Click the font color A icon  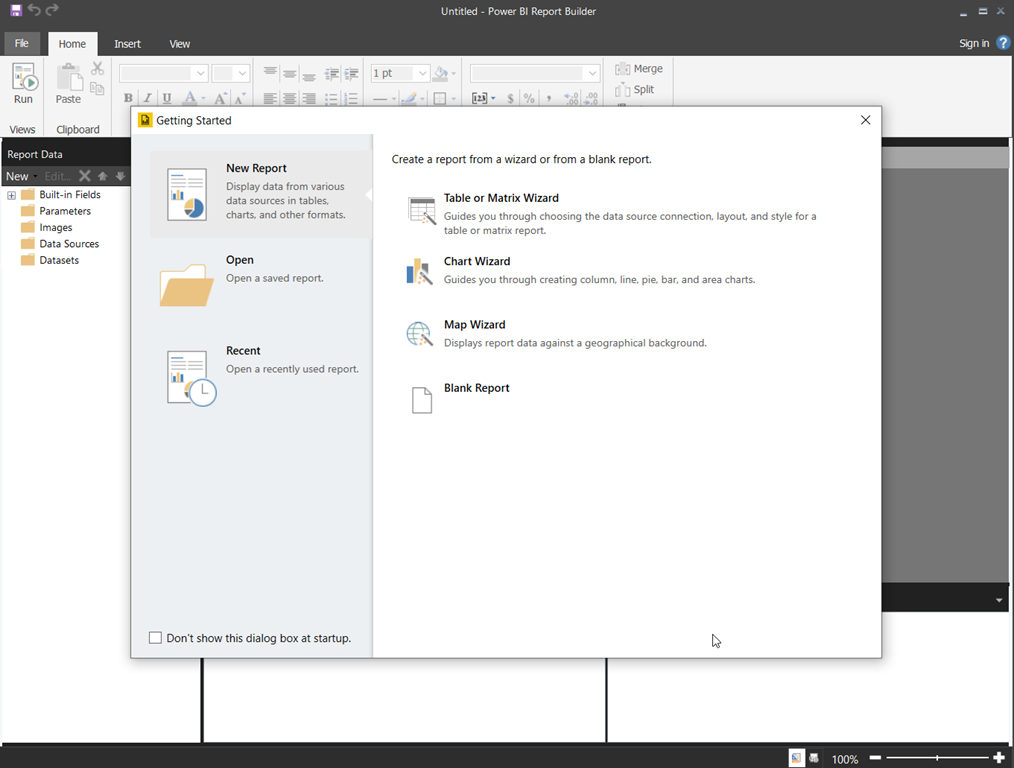[x=189, y=98]
